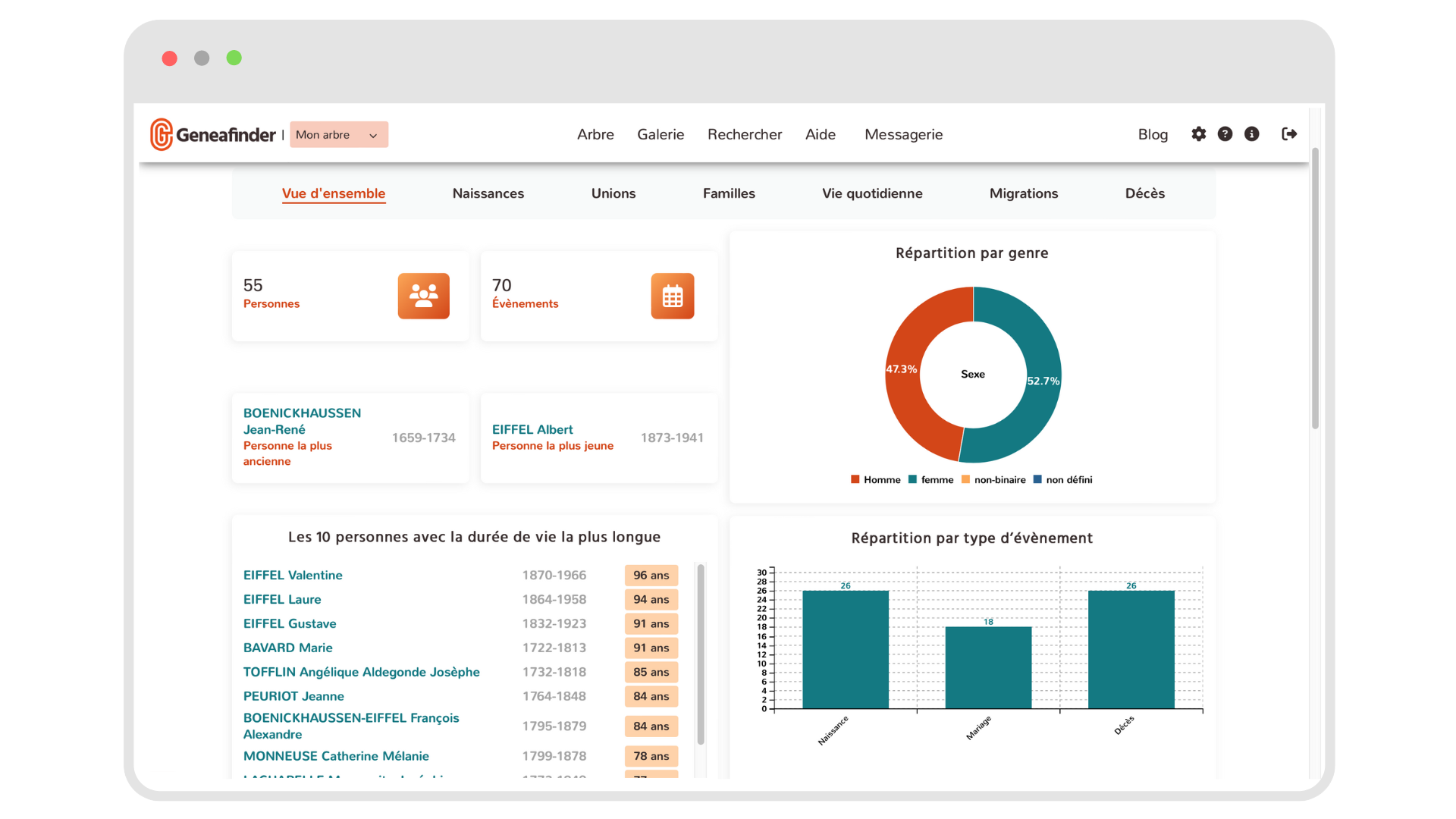This screenshot has width=1456, height=819.
Task: Open the info circle icon
Action: click(1252, 134)
